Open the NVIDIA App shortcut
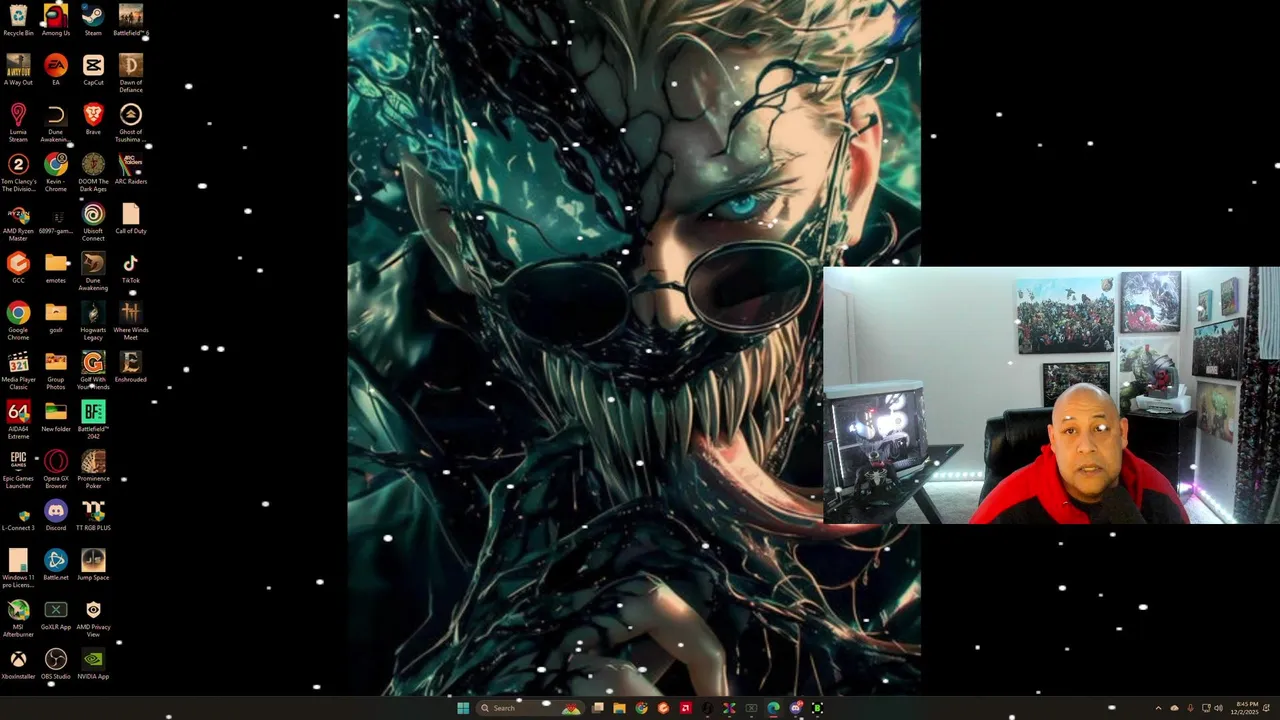The width and height of the screenshot is (1280, 720). pos(93,665)
